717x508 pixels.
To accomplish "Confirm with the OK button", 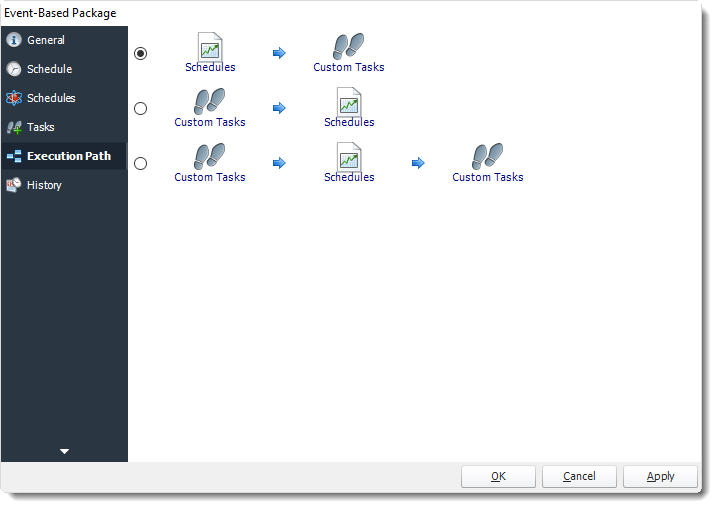I will [x=498, y=476].
